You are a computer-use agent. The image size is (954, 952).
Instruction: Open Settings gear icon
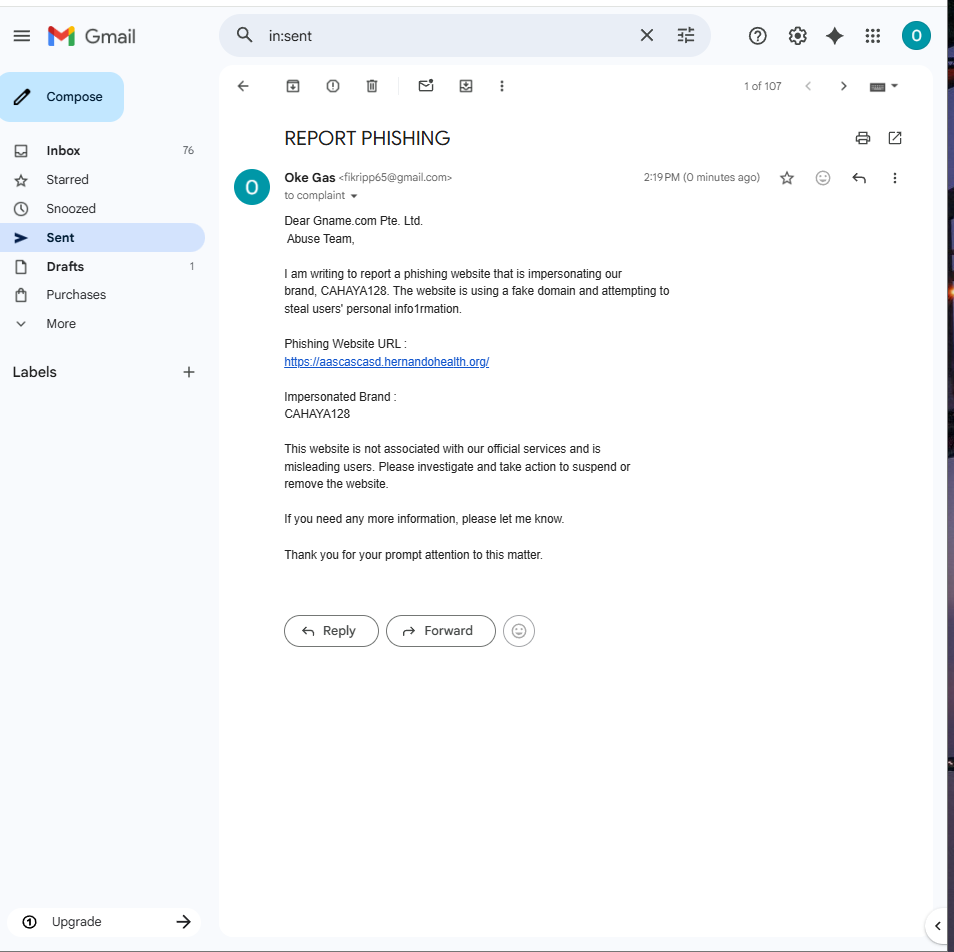pos(798,36)
